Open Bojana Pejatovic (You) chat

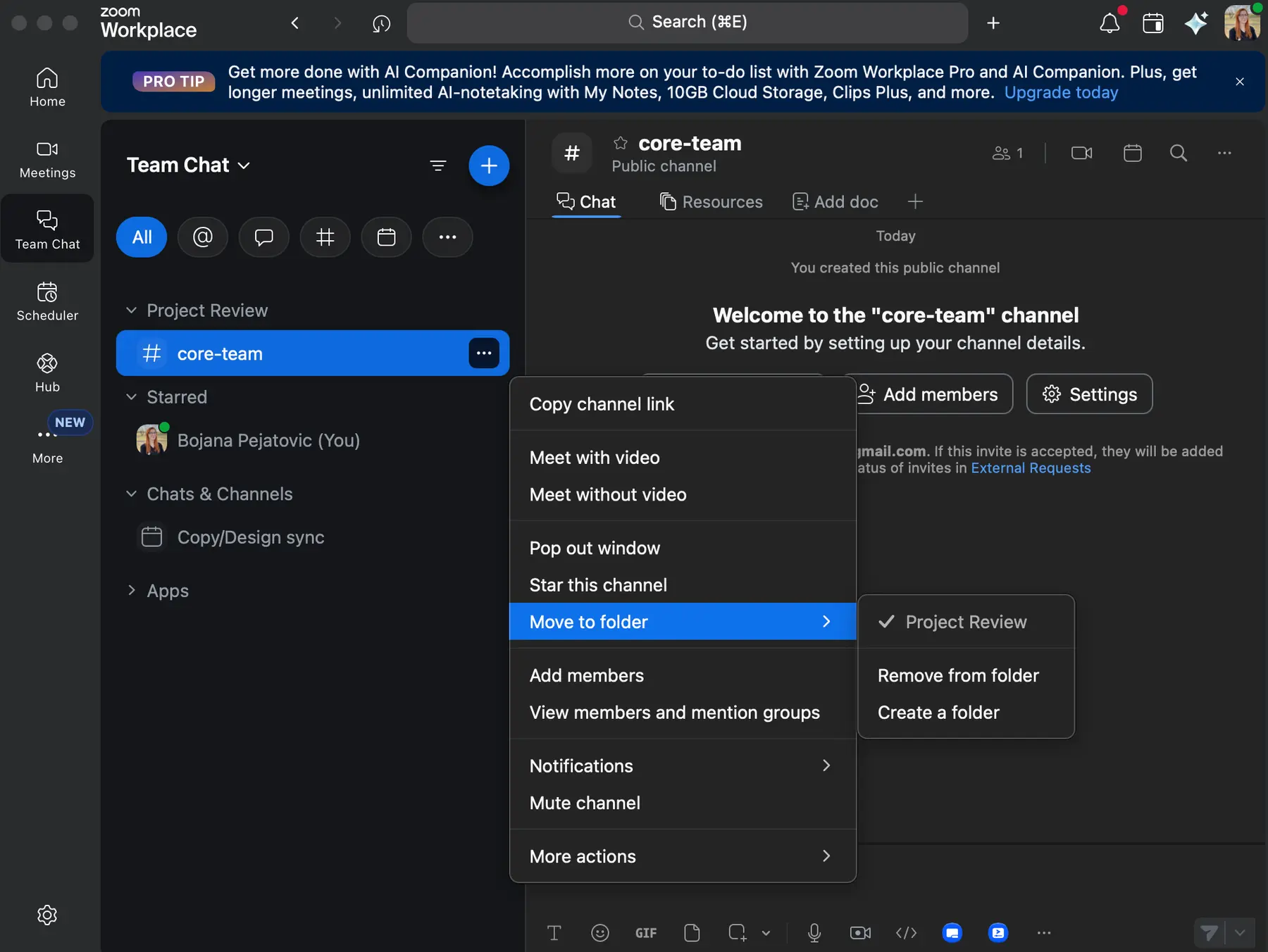pyautogui.click(x=313, y=441)
